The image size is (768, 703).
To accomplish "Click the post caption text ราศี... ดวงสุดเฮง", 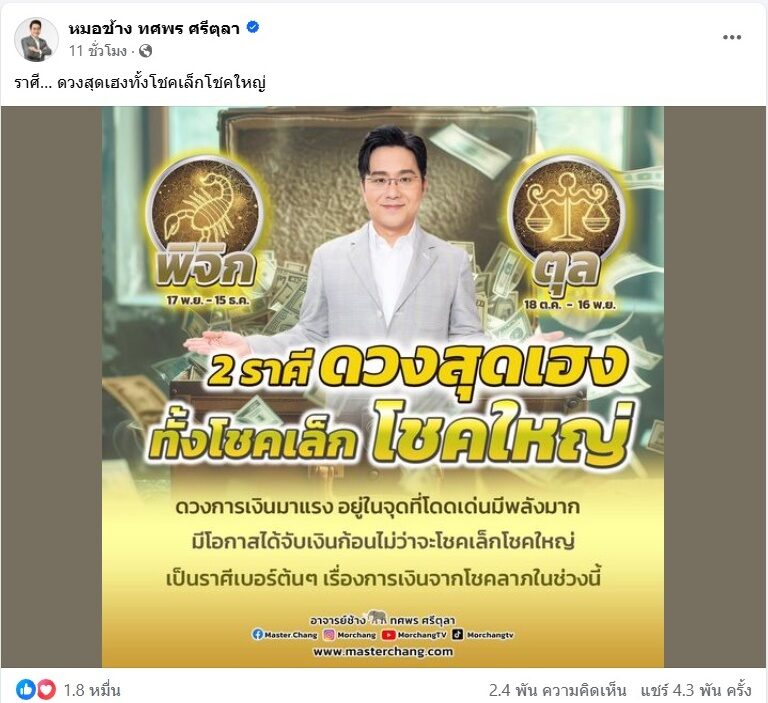I will (140, 83).
